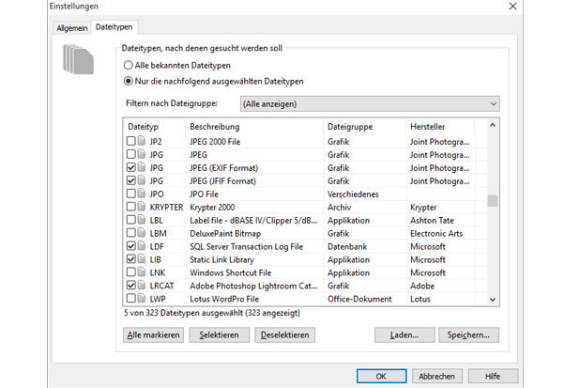Click 'Krypter 2000' description text

click(212, 207)
